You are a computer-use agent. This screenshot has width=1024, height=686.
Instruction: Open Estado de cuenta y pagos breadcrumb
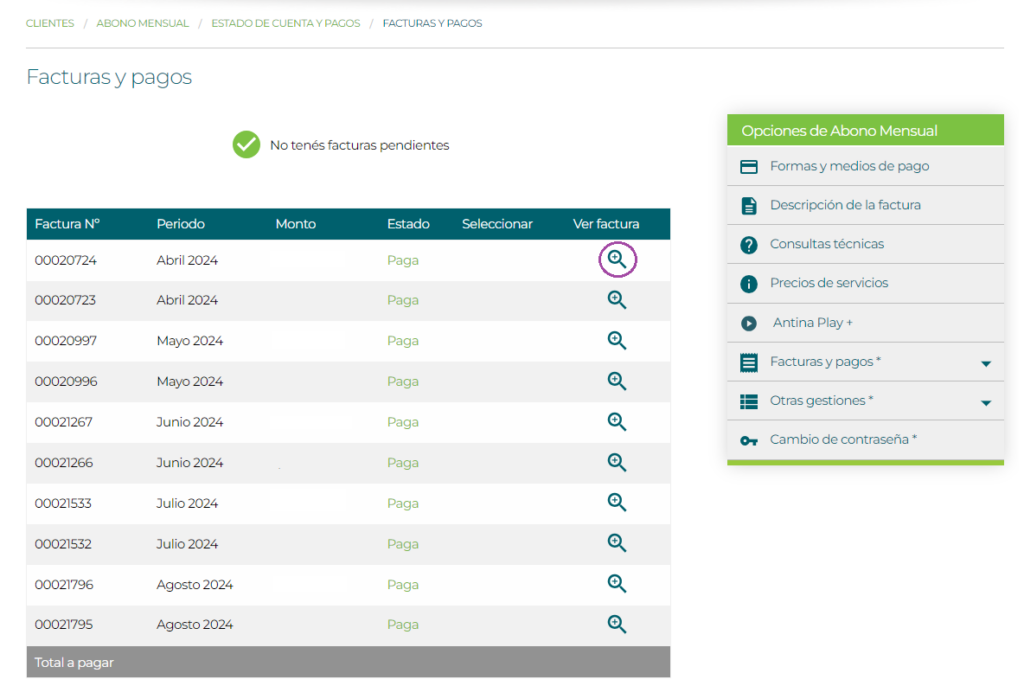pos(285,23)
